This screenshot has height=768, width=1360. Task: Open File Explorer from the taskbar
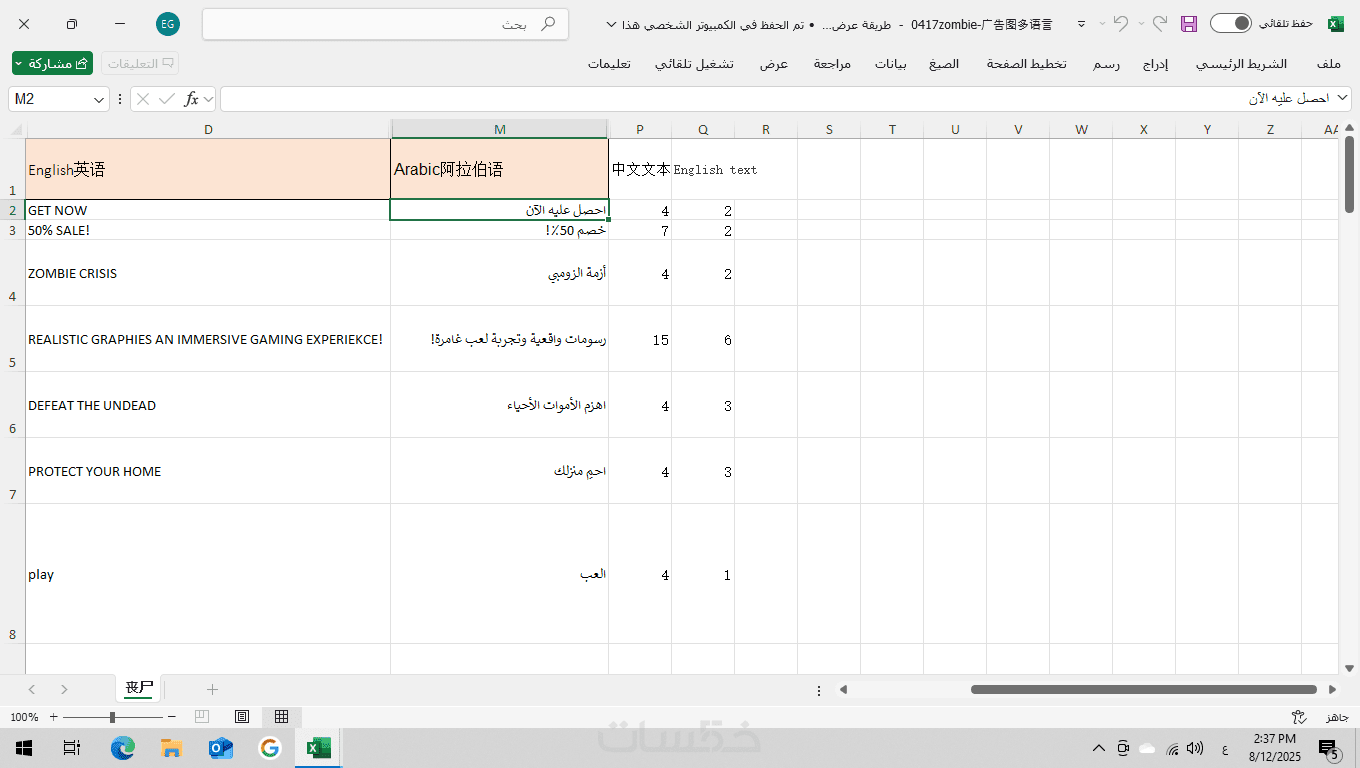[x=171, y=748]
